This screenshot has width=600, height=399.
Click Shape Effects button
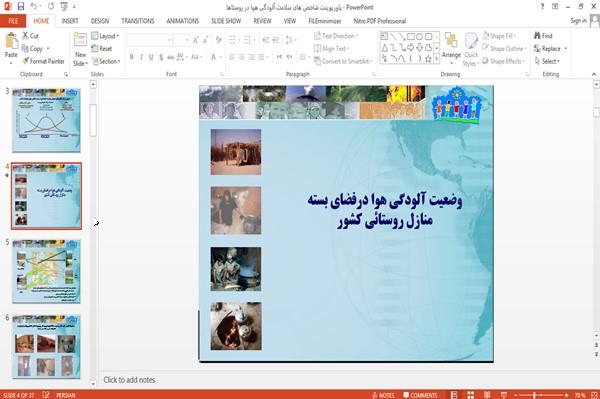click(503, 61)
